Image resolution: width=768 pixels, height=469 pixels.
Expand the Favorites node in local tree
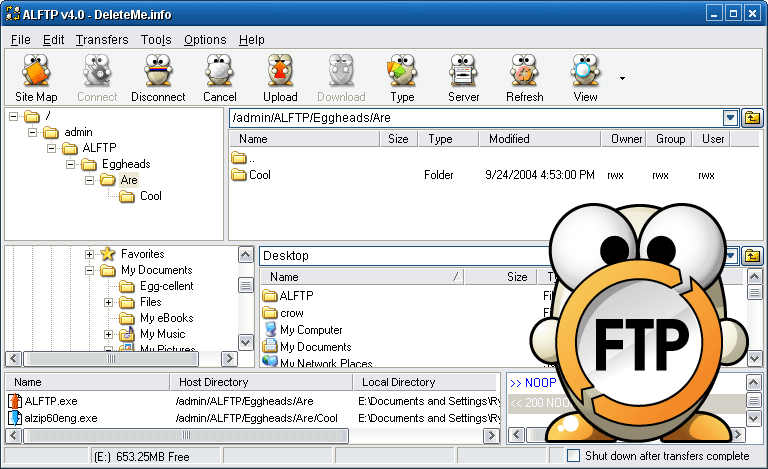[90, 254]
